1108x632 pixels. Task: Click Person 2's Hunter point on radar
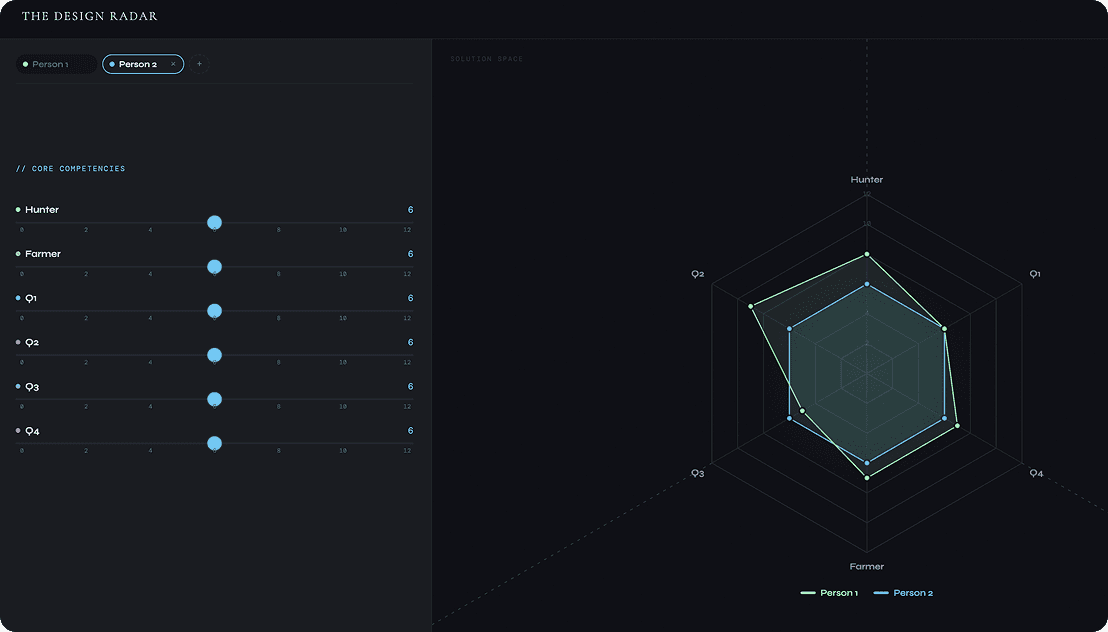click(867, 284)
